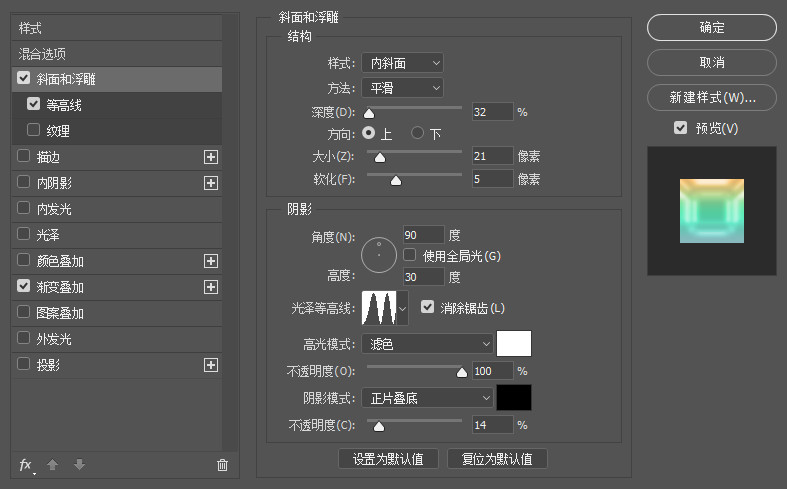The image size is (787, 489).
Task: Add another 渐变叠加 effect with plus icon
Action: [211, 287]
